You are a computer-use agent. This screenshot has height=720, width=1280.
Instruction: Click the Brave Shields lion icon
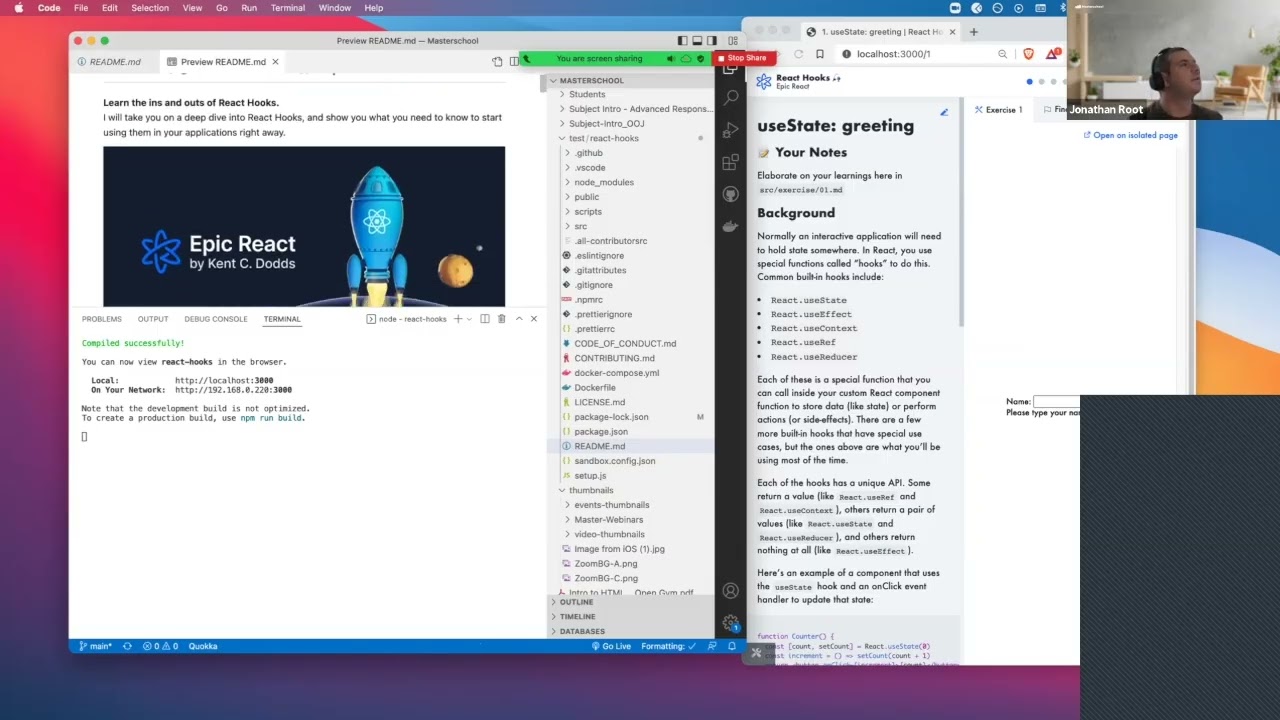1028,54
